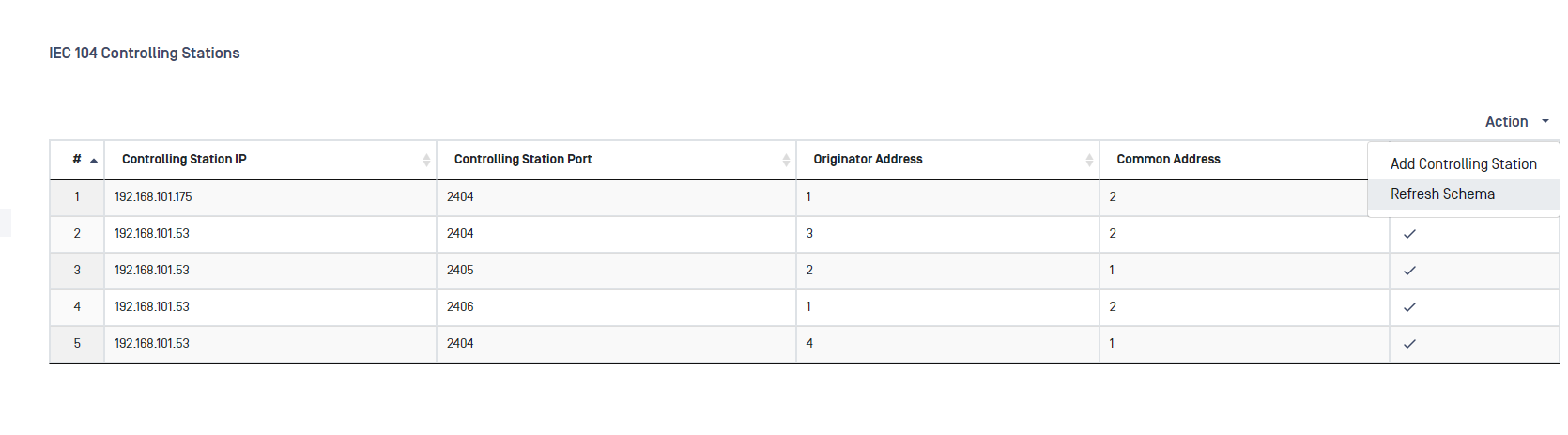1568x435 pixels.
Task: Sort by Controlling Station Port arrows
Action: (786, 160)
